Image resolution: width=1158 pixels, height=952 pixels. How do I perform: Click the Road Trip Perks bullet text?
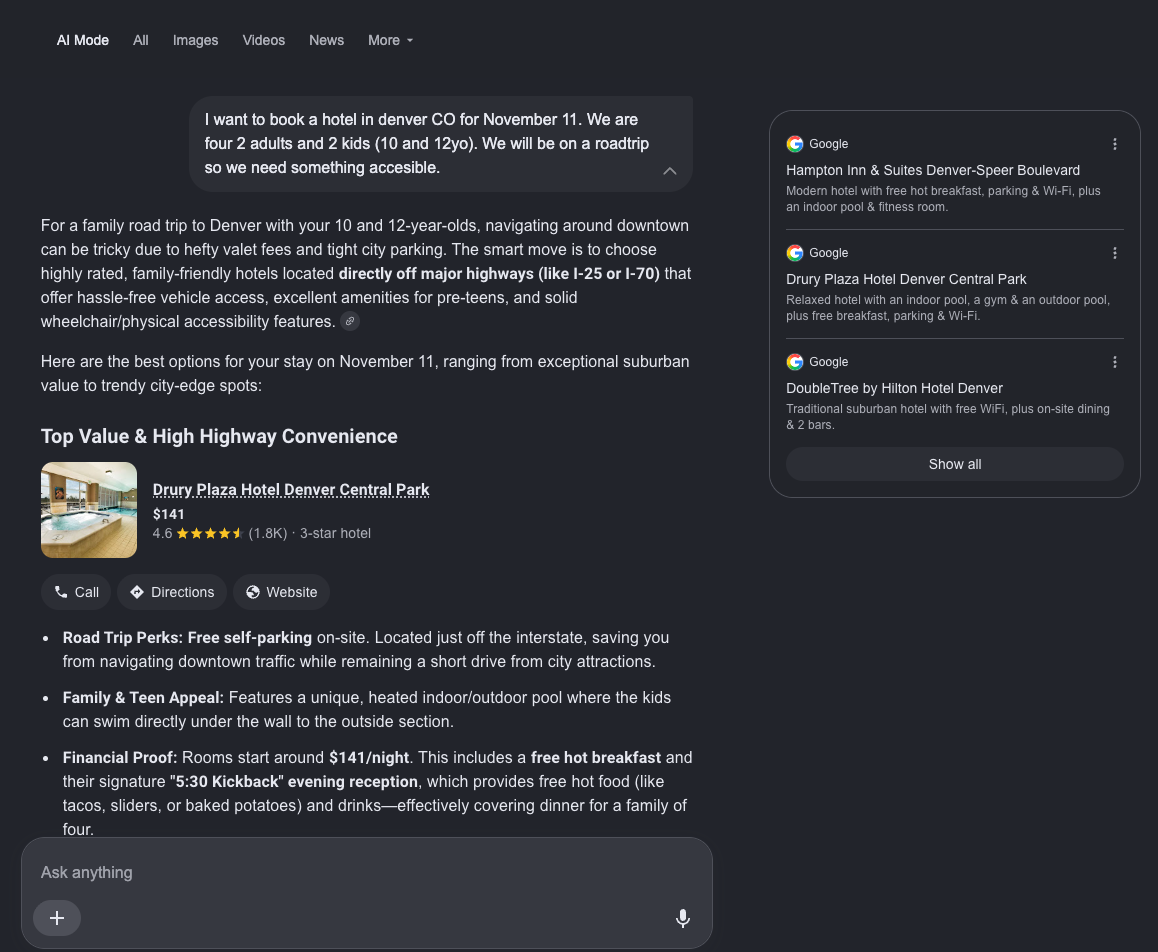click(366, 649)
